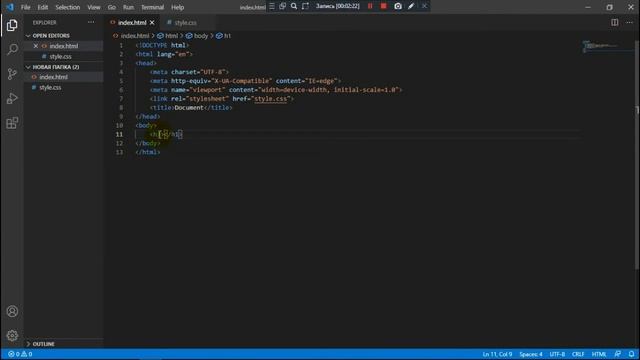The height and width of the screenshot is (360, 640).
Task: Open the Run menu
Action: pyautogui.click(x=128, y=7)
